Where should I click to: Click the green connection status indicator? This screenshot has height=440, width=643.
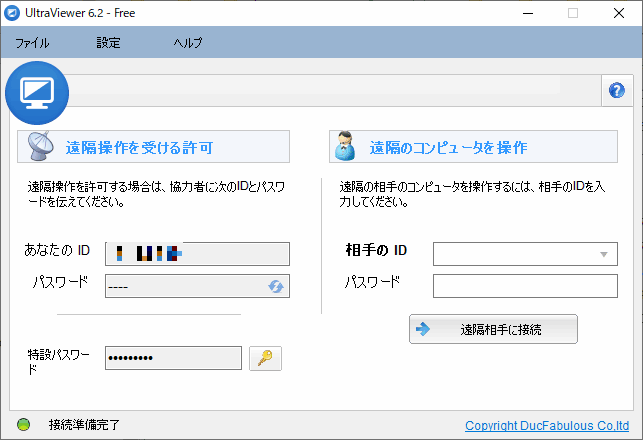tap(23, 424)
